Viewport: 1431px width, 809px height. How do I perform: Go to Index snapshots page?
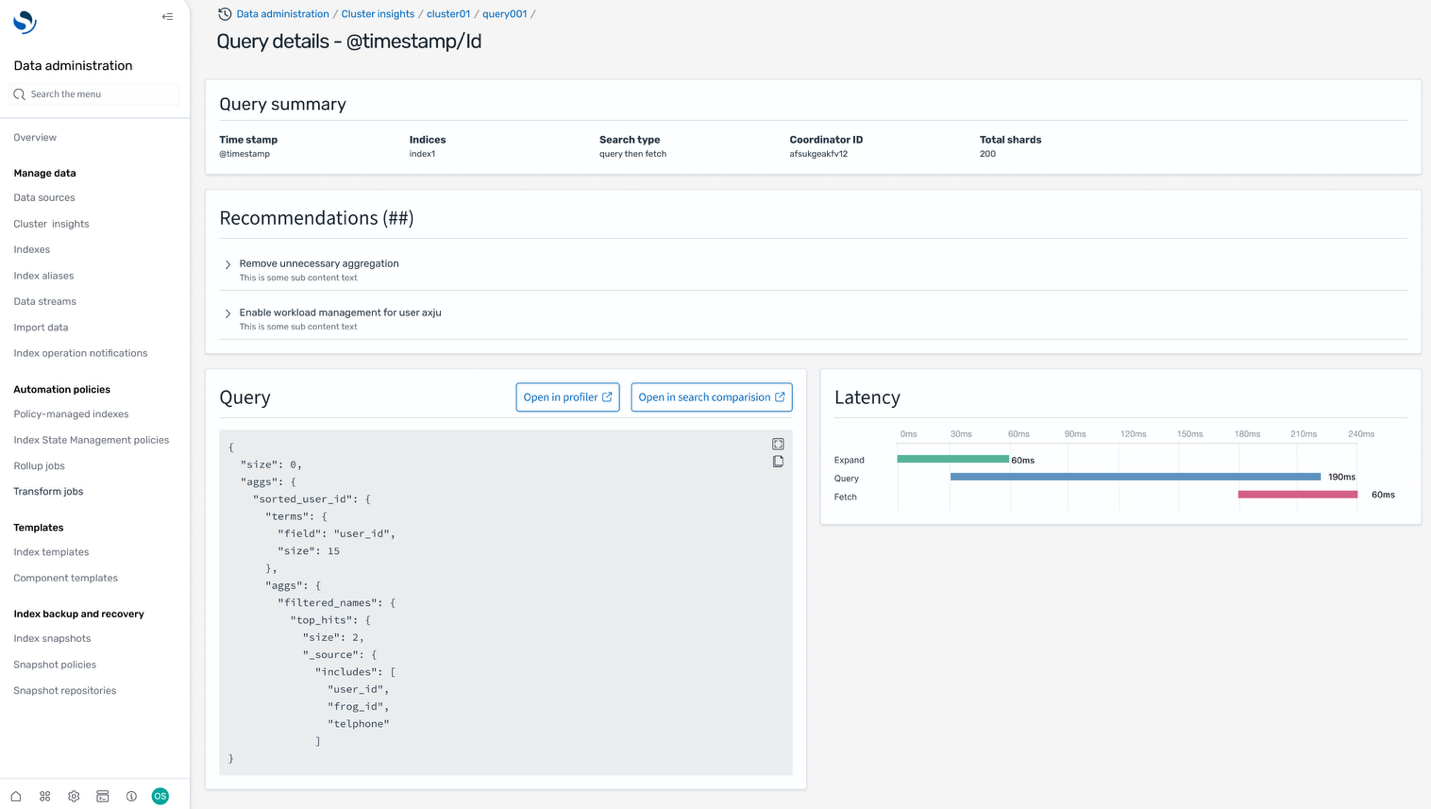pos(52,639)
